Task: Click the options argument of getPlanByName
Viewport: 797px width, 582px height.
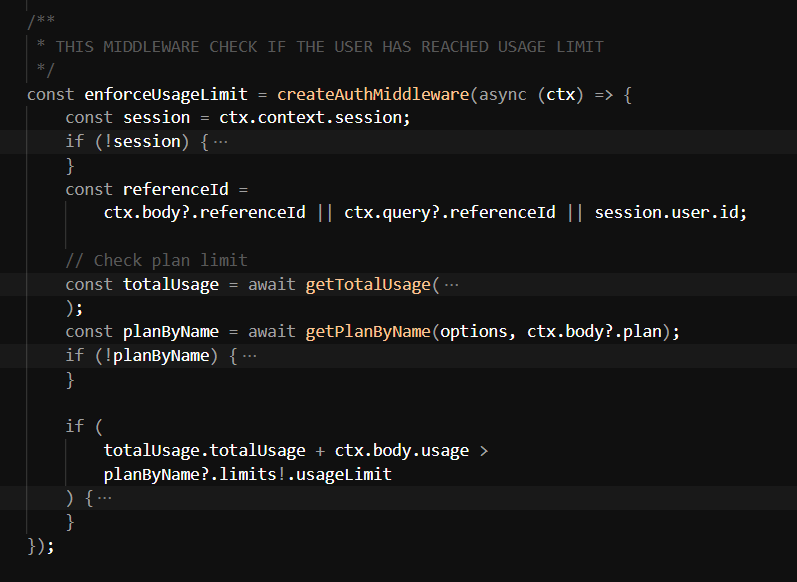Action: (x=474, y=332)
